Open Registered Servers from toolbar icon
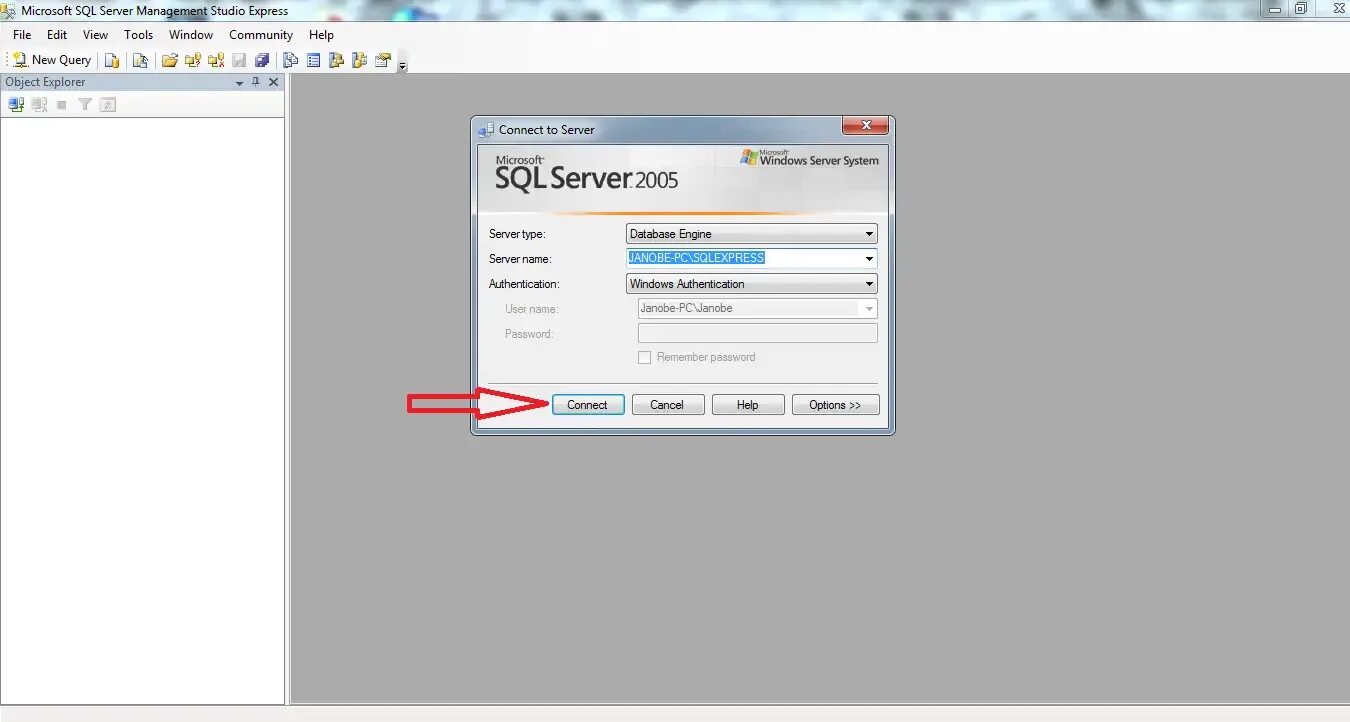The image size is (1350, 722). pyautogui.click(x=291, y=60)
